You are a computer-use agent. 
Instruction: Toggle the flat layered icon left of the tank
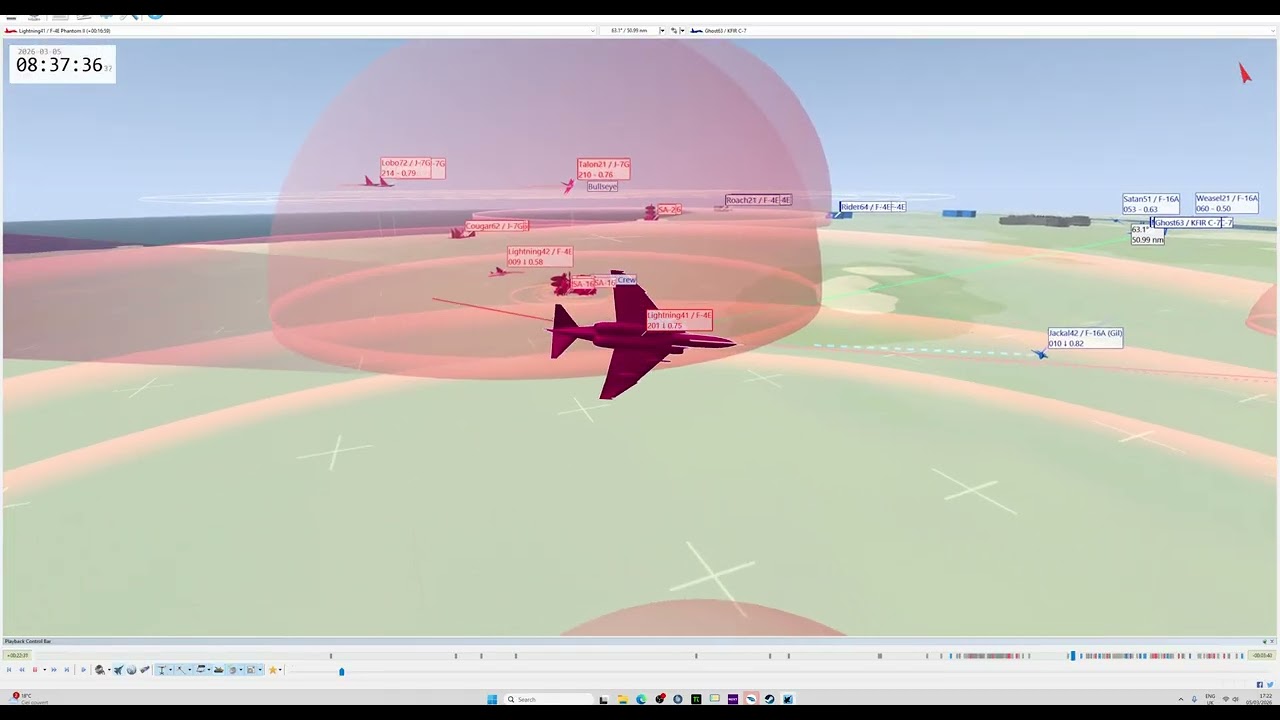pos(200,670)
